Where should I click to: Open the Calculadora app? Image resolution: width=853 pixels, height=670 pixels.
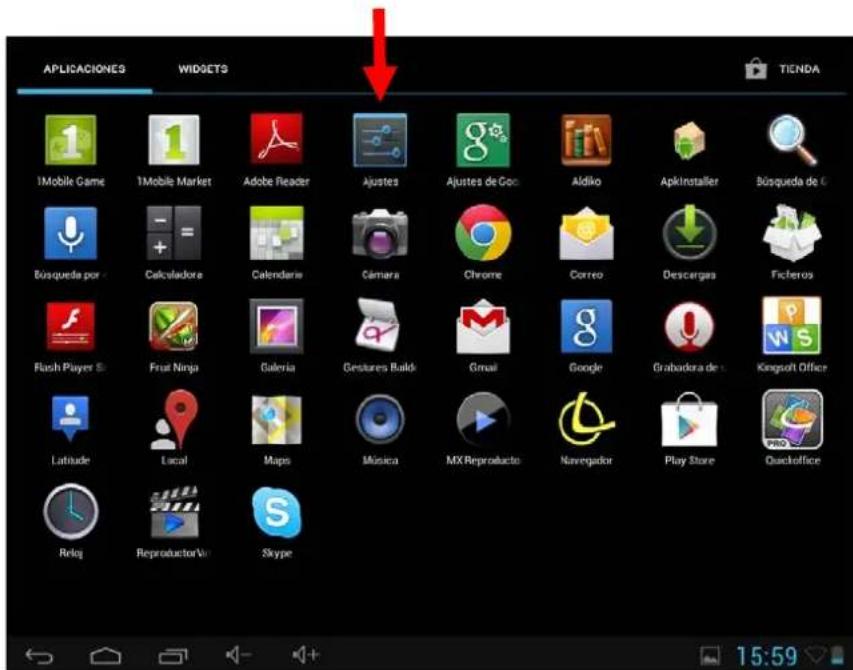(x=174, y=233)
